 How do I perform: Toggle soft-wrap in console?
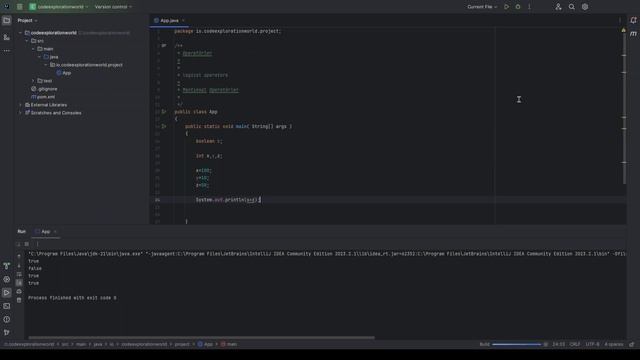click(19, 274)
